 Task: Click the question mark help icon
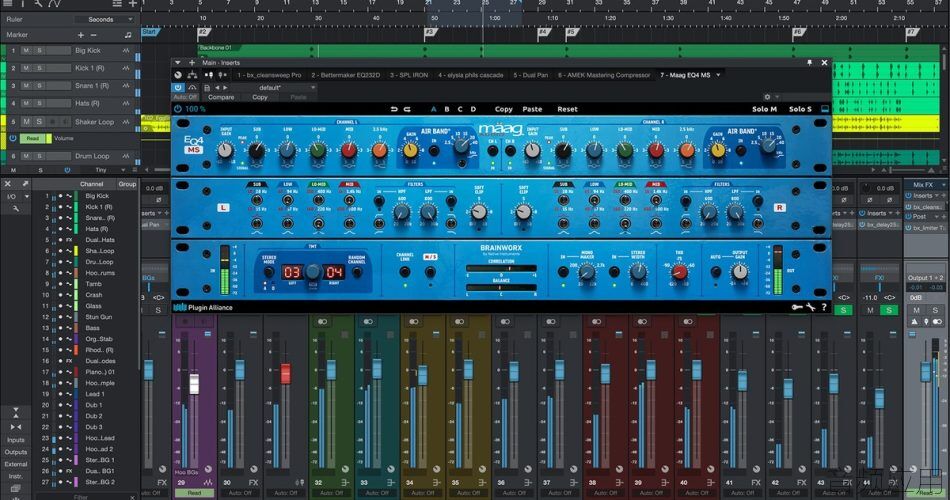click(x=824, y=307)
